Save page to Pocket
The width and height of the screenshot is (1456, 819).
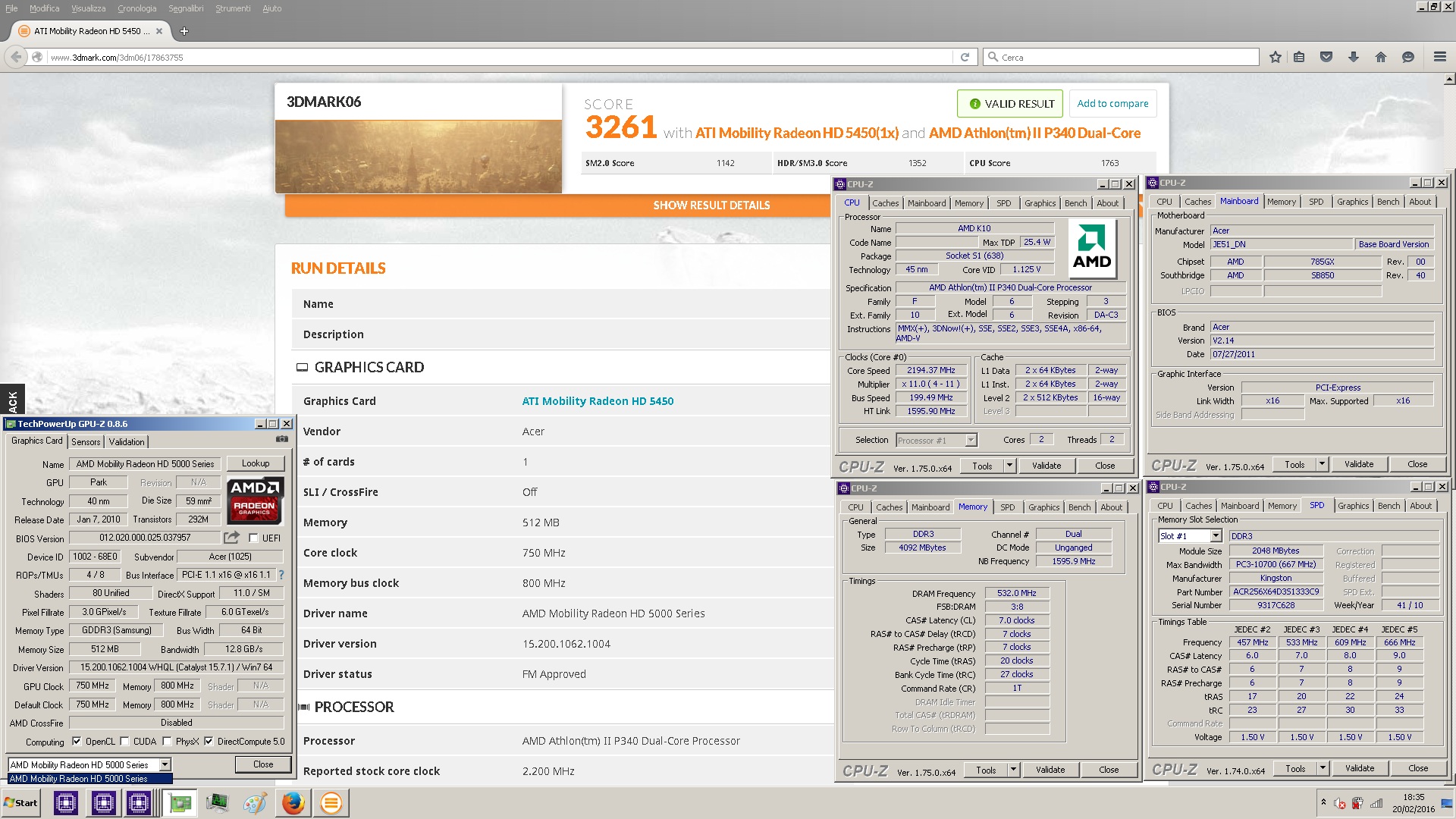point(1326,57)
